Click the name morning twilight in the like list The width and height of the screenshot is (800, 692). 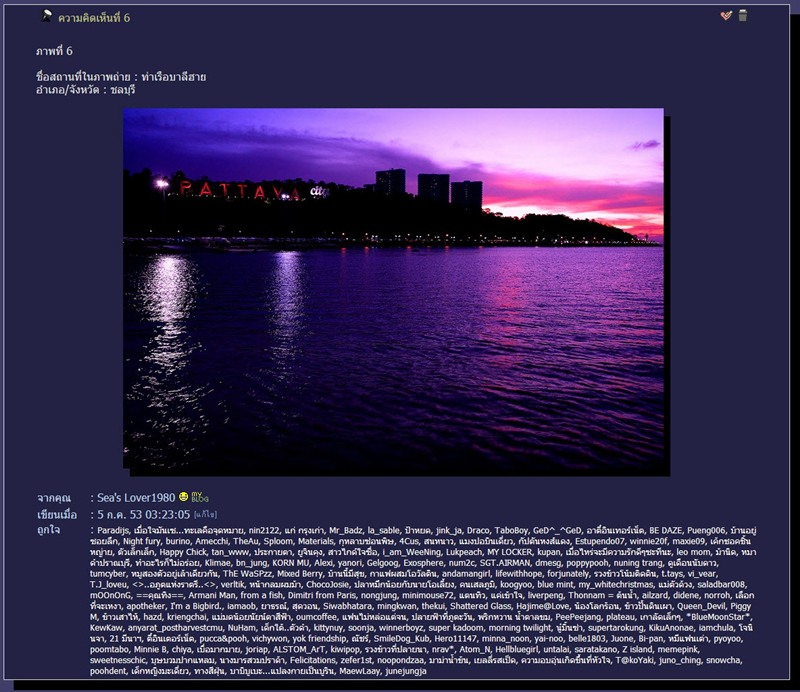pos(519,627)
